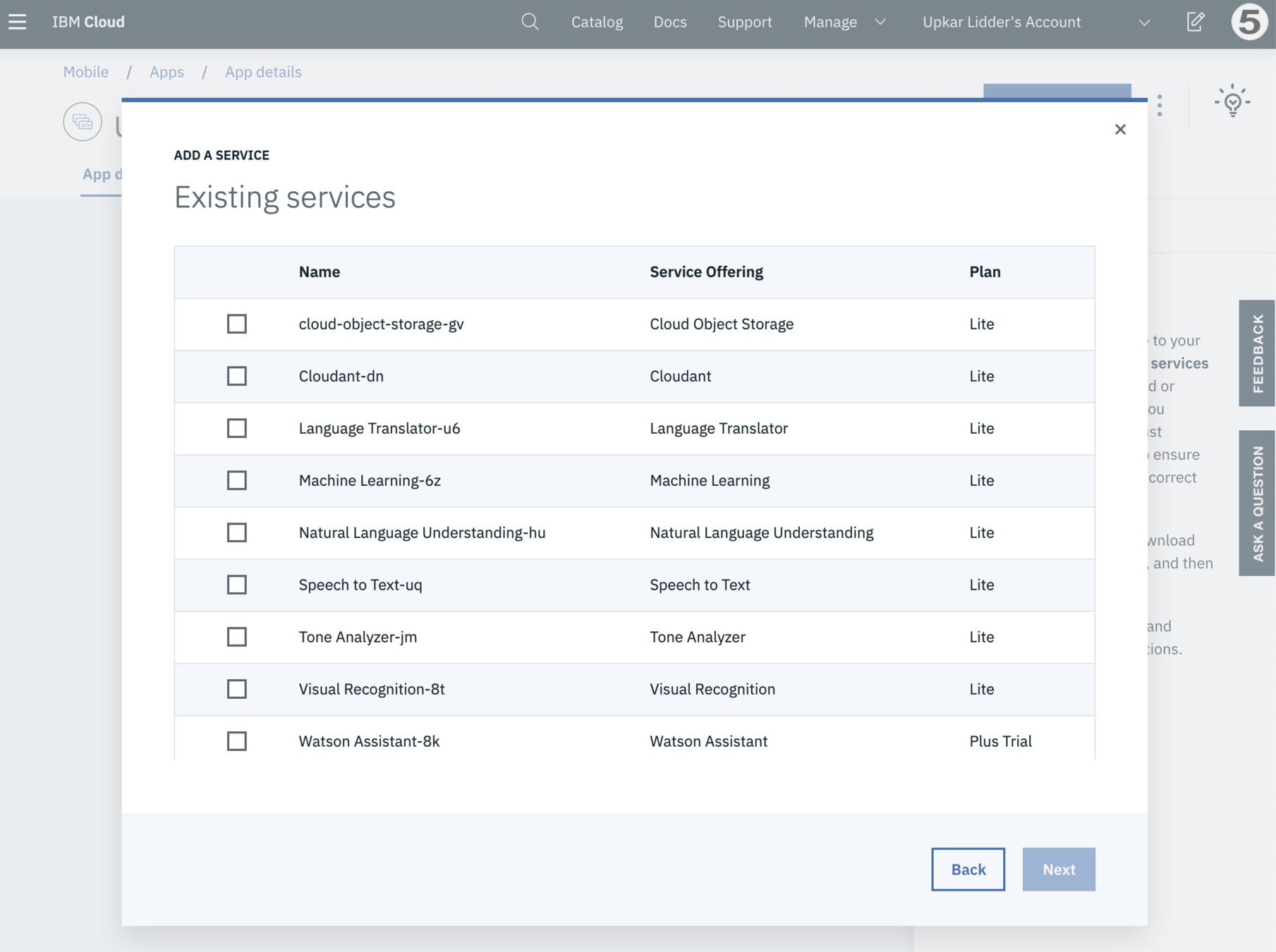
Task: Close the Add a Service dialog
Action: tap(1120, 129)
